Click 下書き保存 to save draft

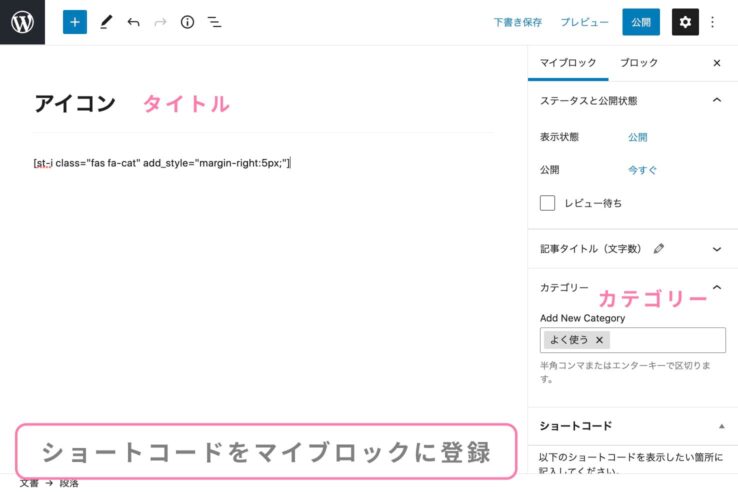tap(518, 22)
